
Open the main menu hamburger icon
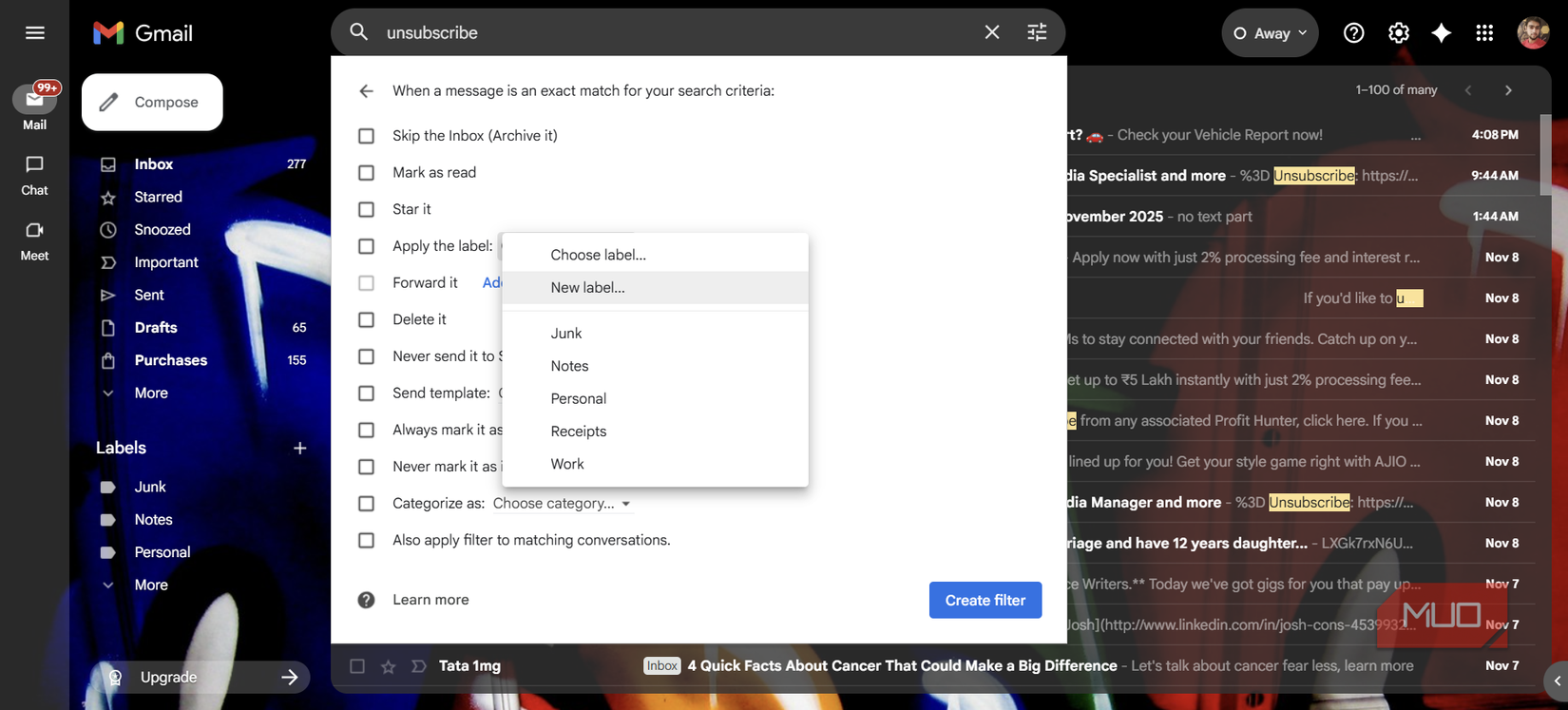pyautogui.click(x=35, y=32)
